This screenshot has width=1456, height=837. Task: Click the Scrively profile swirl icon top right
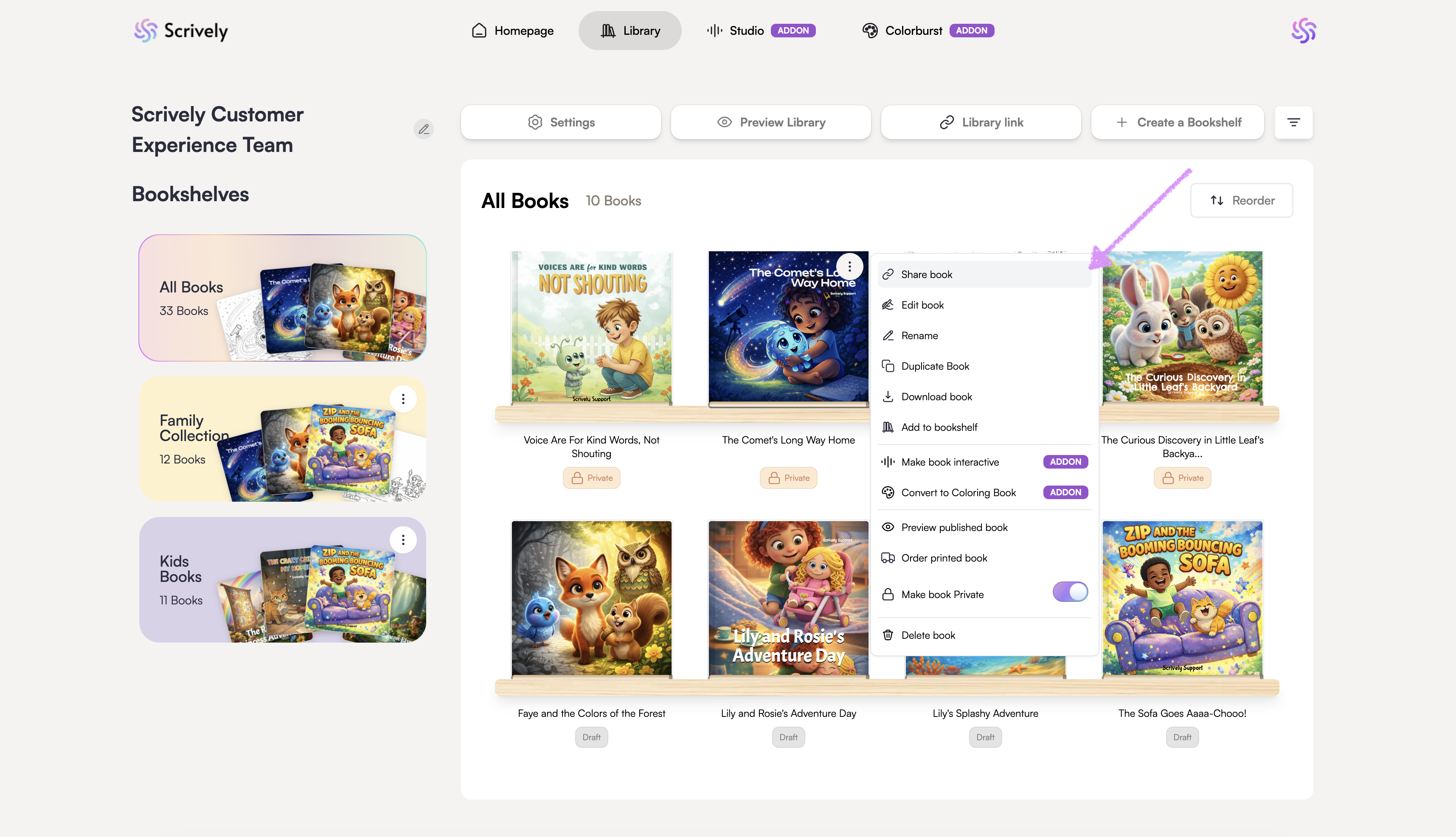pyautogui.click(x=1303, y=31)
